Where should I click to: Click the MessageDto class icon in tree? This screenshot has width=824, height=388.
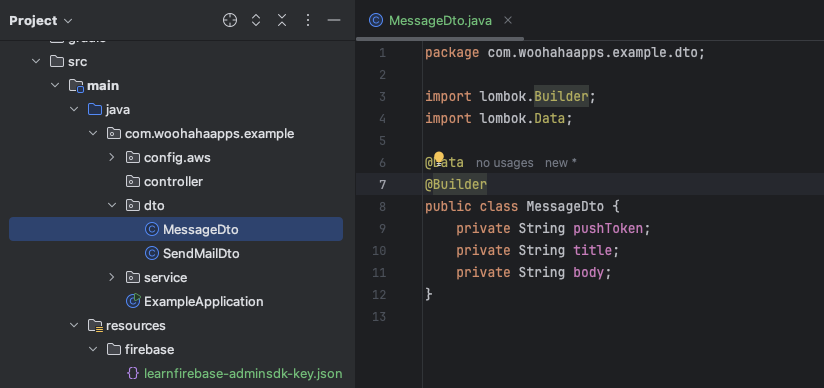click(x=151, y=229)
